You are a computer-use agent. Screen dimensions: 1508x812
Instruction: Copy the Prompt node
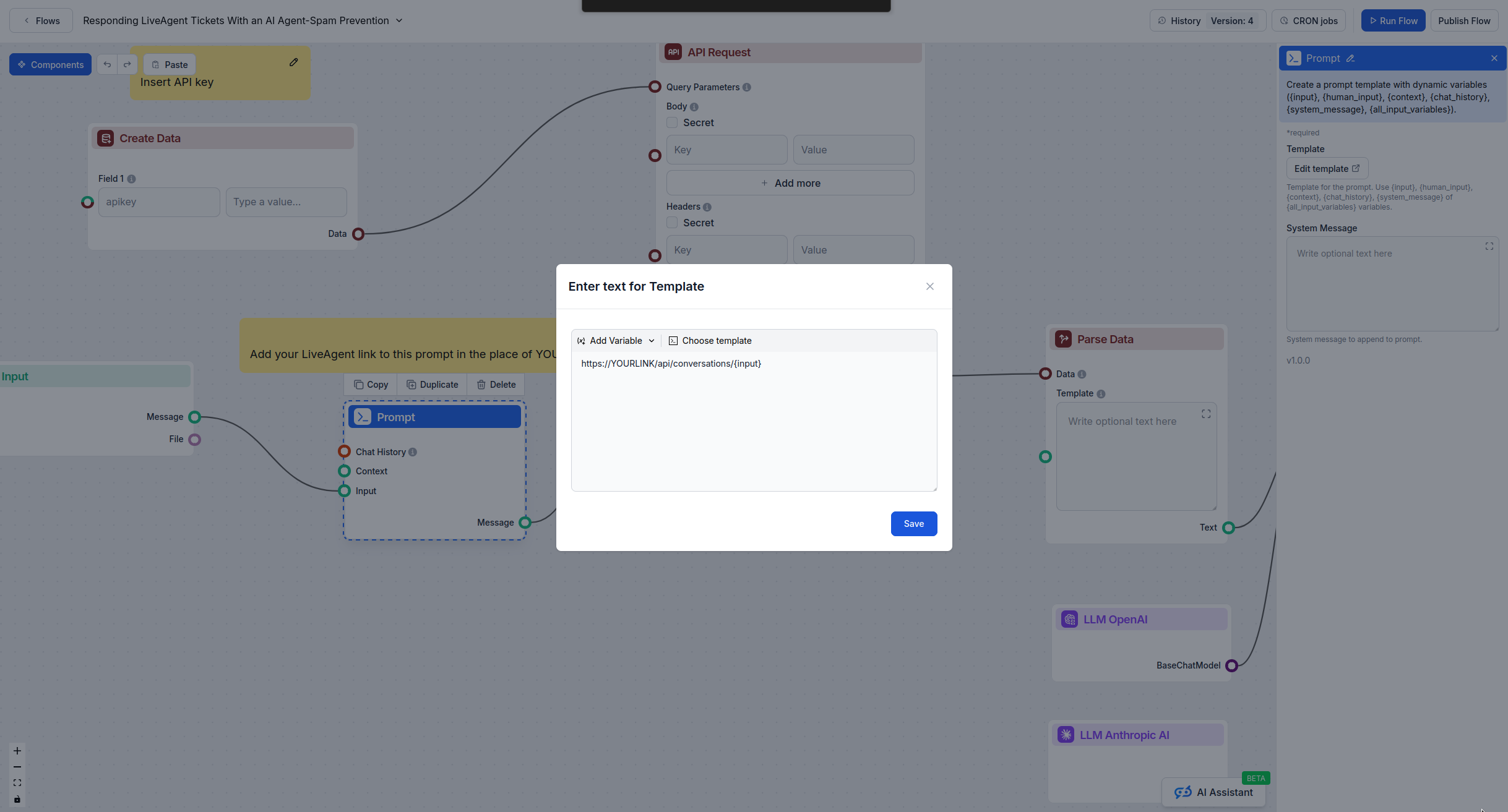pyautogui.click(x=369, y=384)
